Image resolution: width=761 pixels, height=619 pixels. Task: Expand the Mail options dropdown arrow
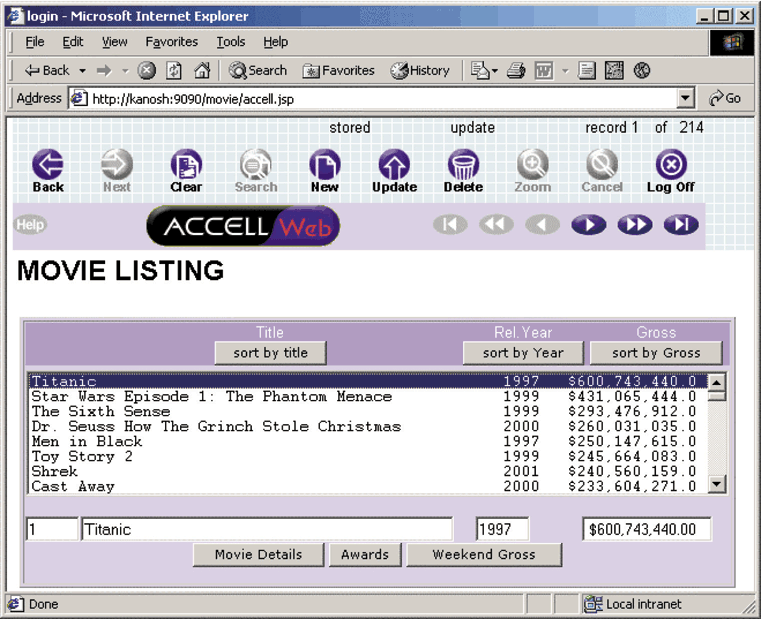click(x=495, y=71)
